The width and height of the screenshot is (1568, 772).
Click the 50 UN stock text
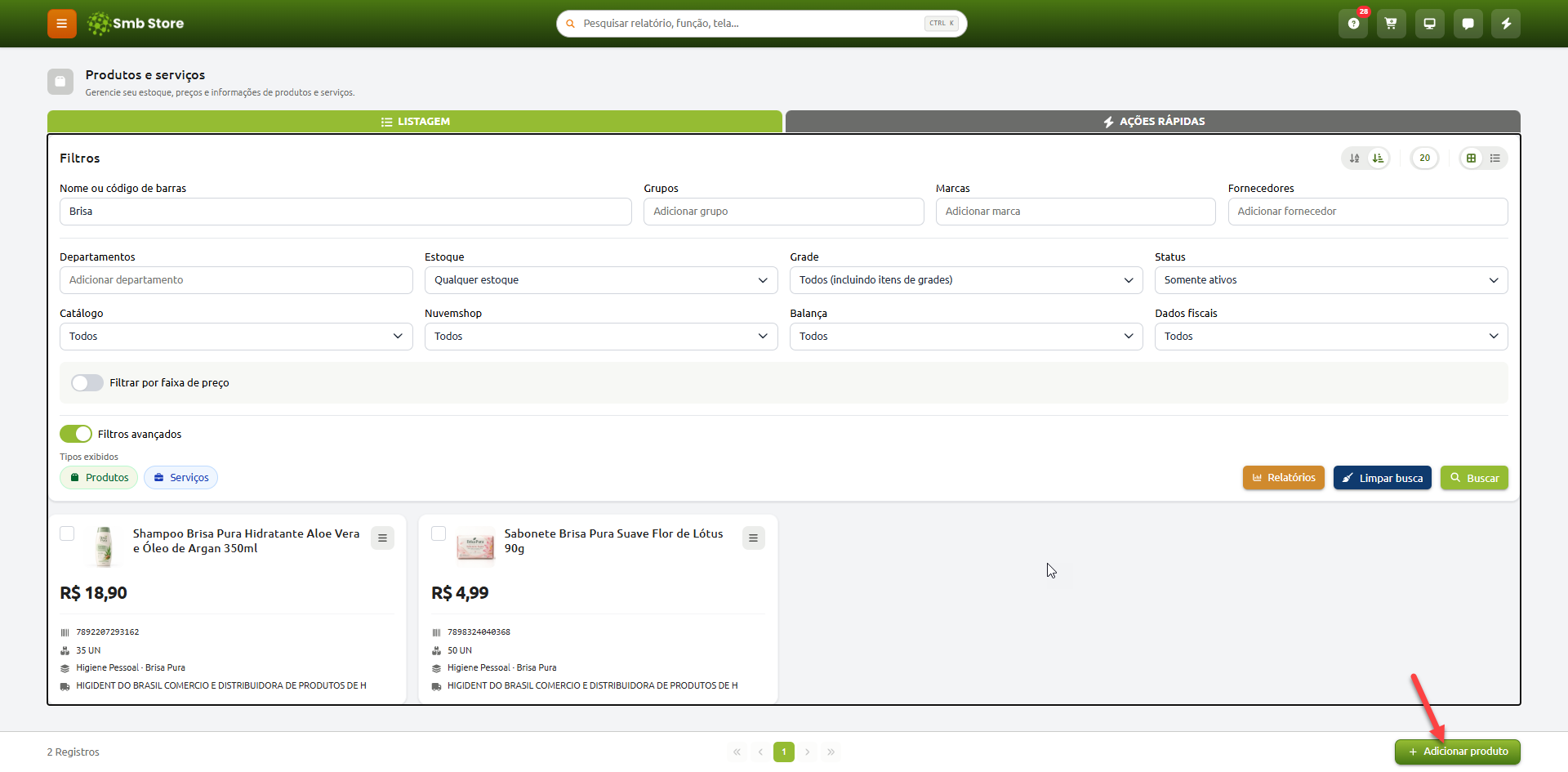(460, 651)
